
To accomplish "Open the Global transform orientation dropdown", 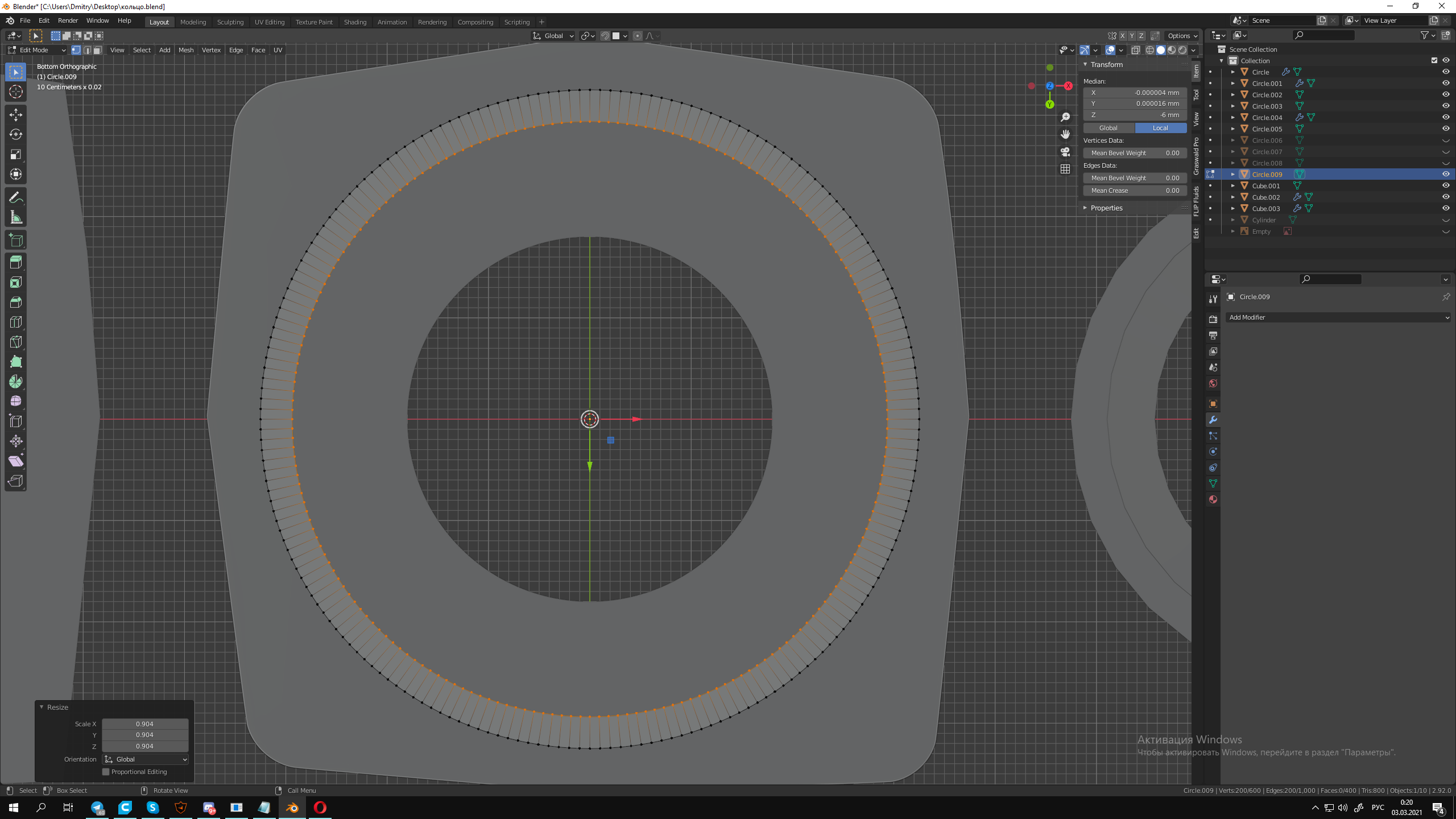I will pos(553,36).
